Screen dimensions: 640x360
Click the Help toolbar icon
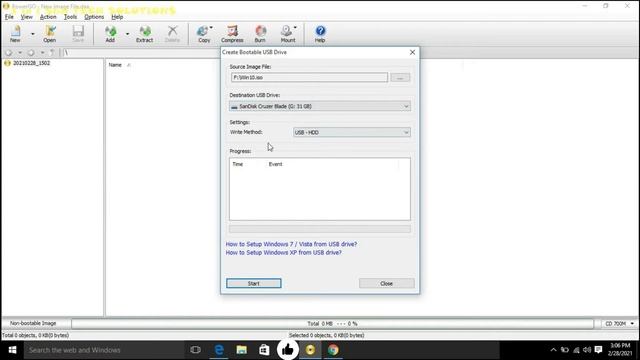pos(320,33)
